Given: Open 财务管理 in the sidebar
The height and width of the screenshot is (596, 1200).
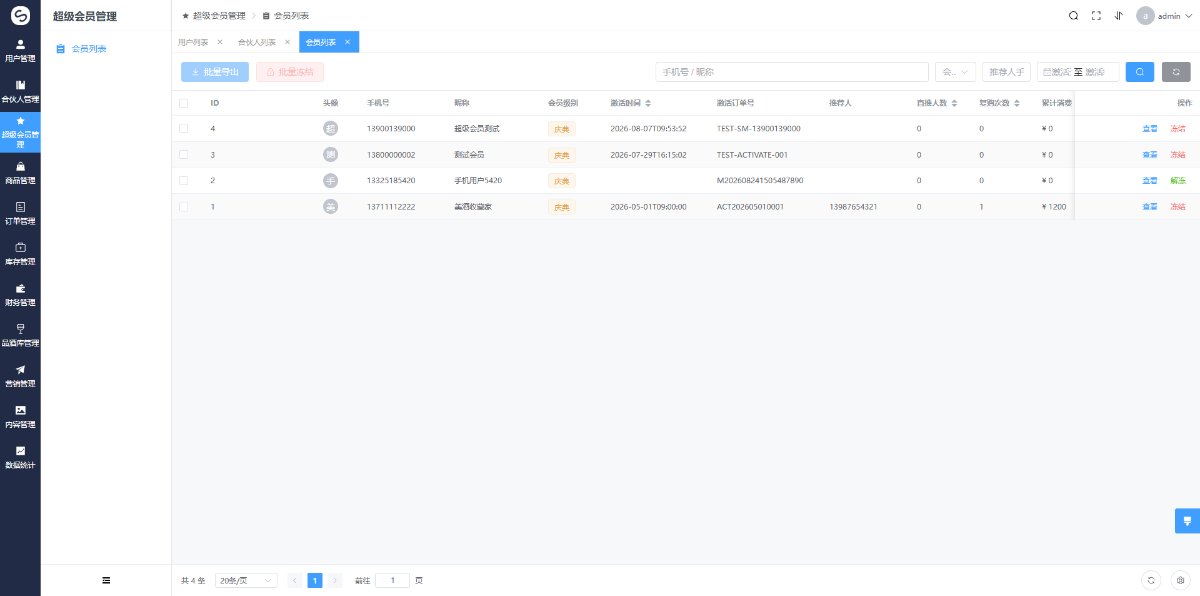Looking at the screenshot, I should 20,294.
